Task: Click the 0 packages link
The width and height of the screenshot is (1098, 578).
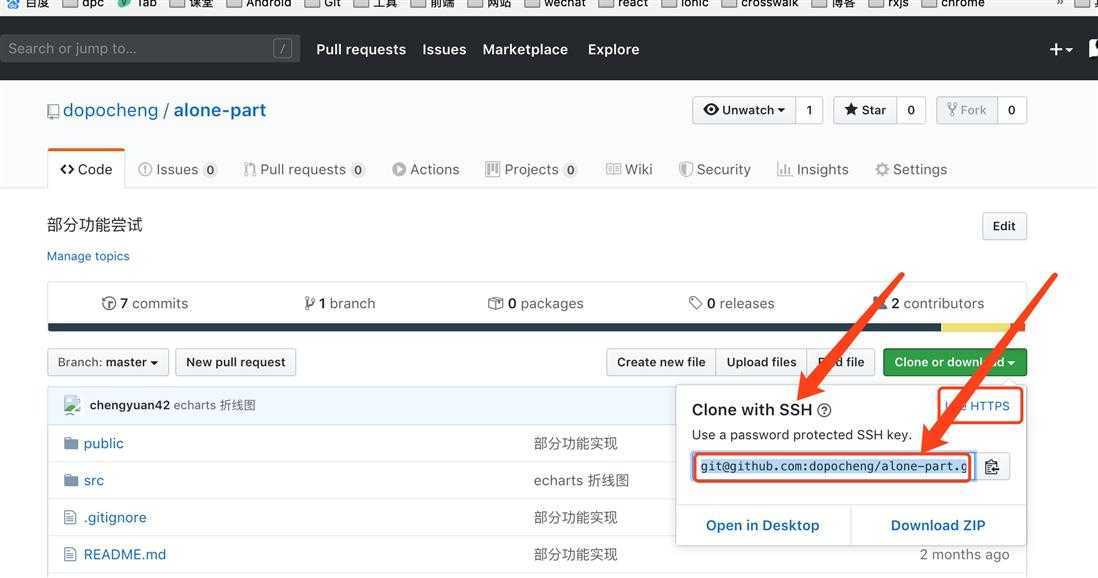Action: click(x=536, y=303)
